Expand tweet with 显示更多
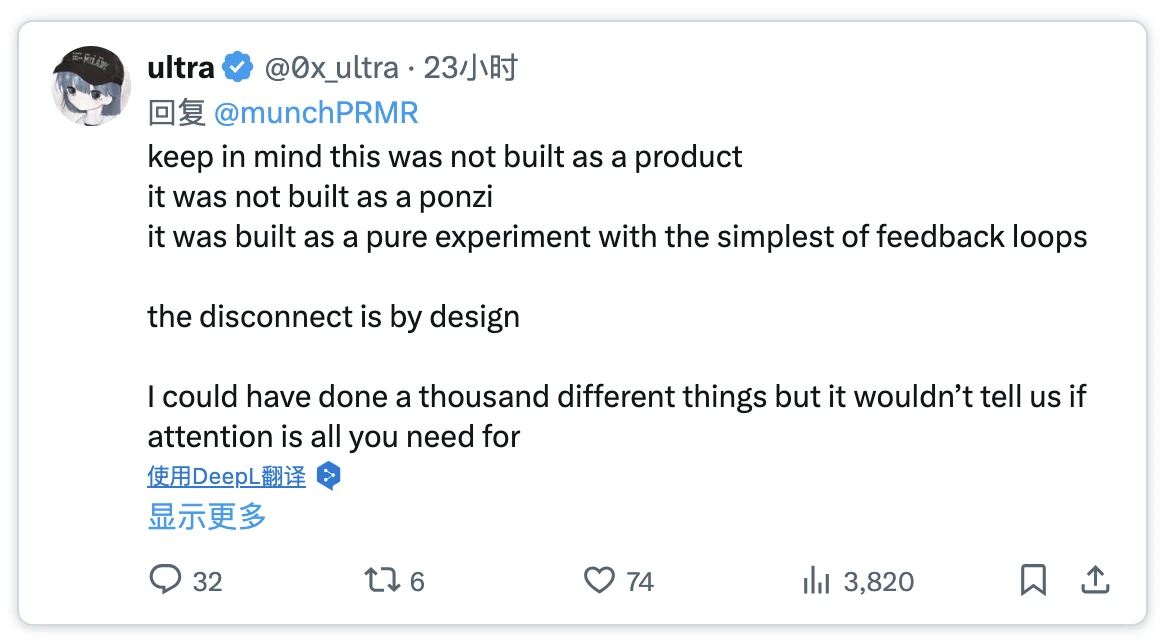 tap(207, 517)
